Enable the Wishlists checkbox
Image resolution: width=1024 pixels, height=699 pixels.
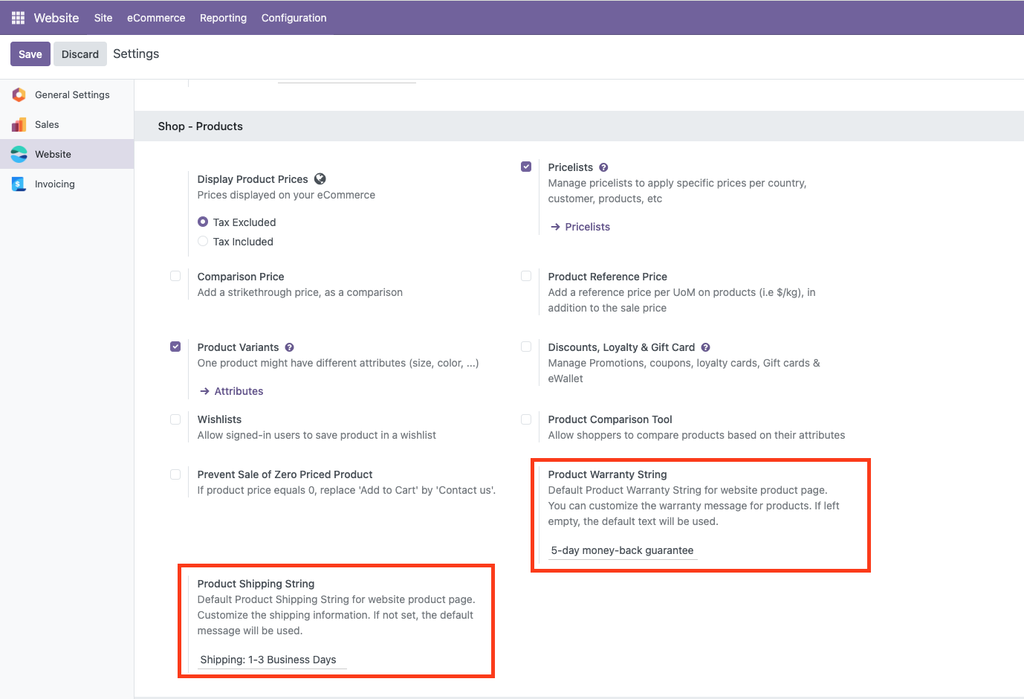tap(176, 419)
